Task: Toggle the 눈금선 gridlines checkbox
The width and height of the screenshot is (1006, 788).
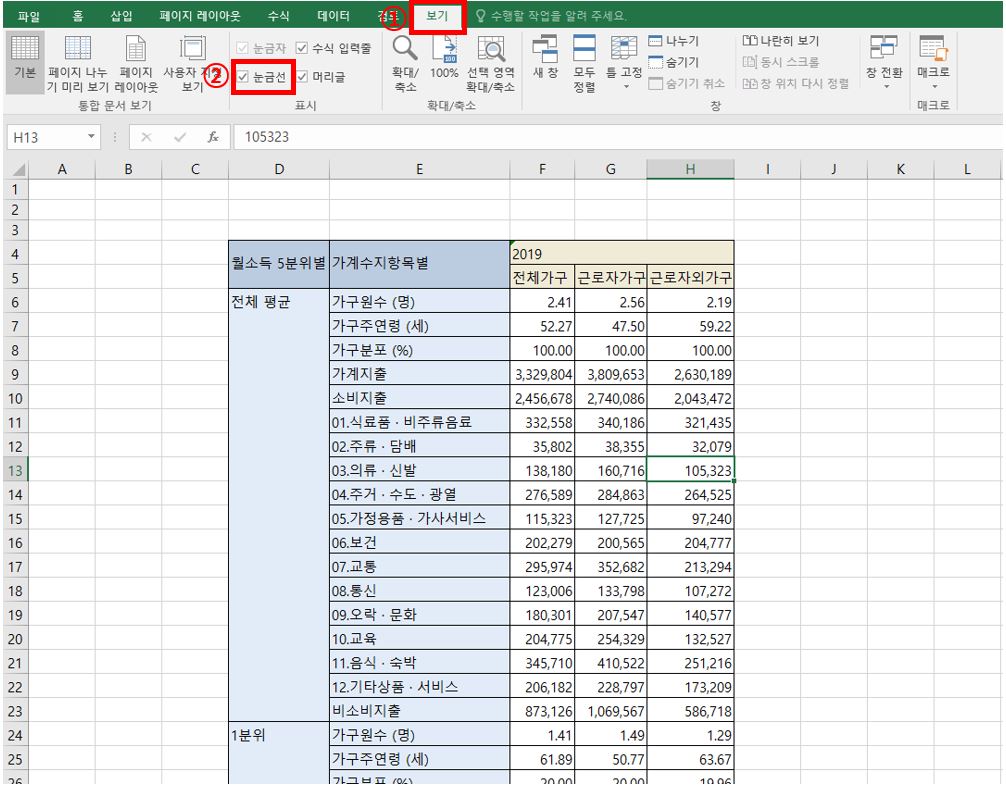Action: tap(243, 77)
